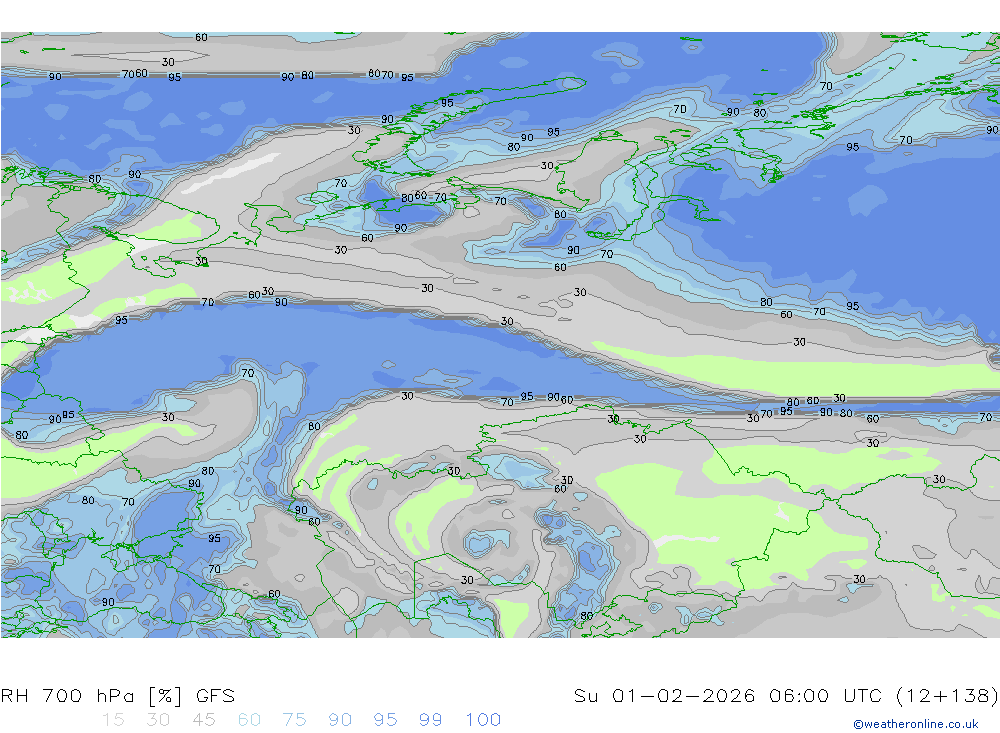The height and width of the screenshot is (733, 1000).
Task: Choose the 95 legend value
Action: click(x=385, y=720)
